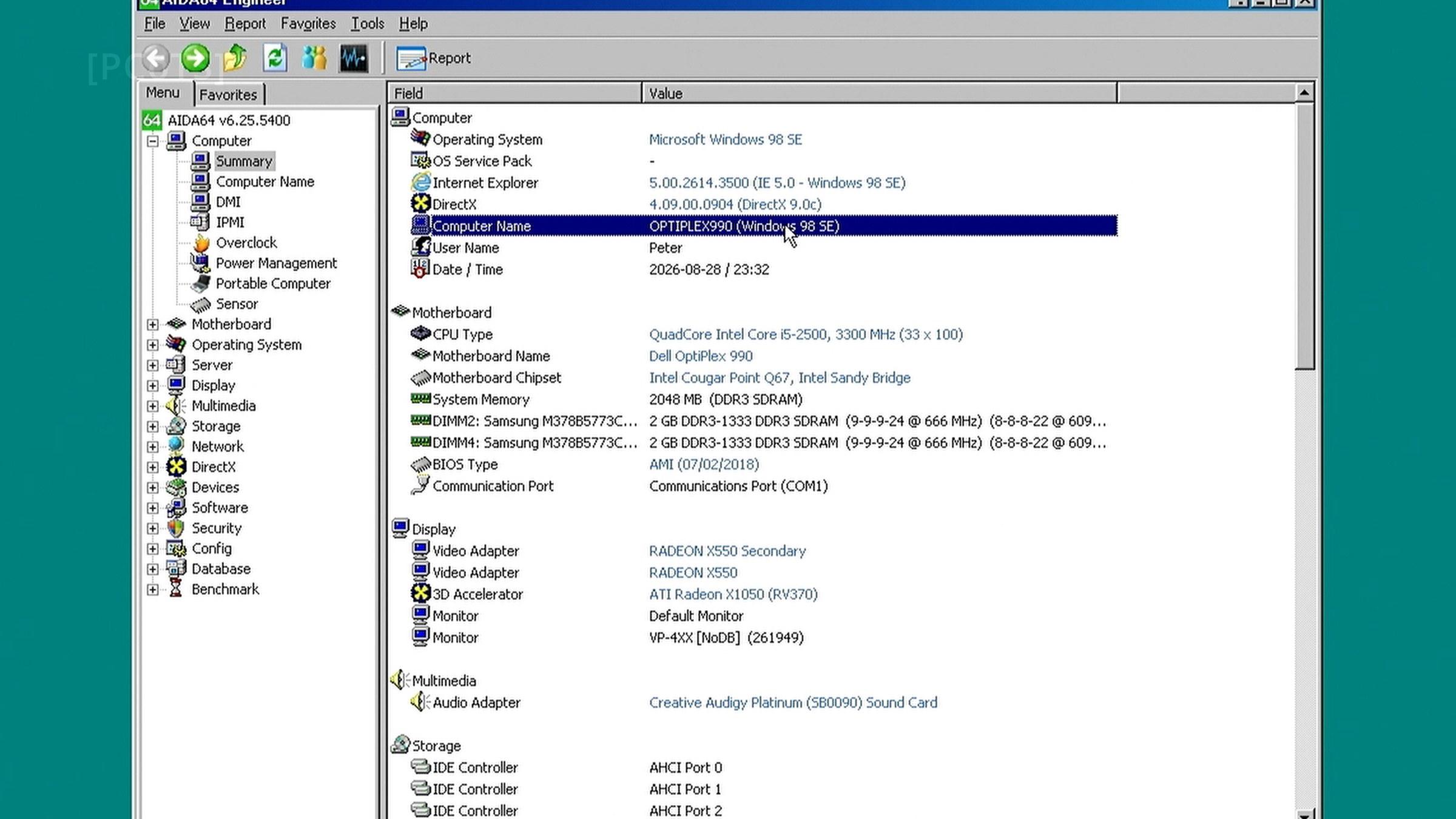Image resolution: width=1456 pixels, height=819 pixels.
Task: Click the Field column header
Action: pos(514,93)
